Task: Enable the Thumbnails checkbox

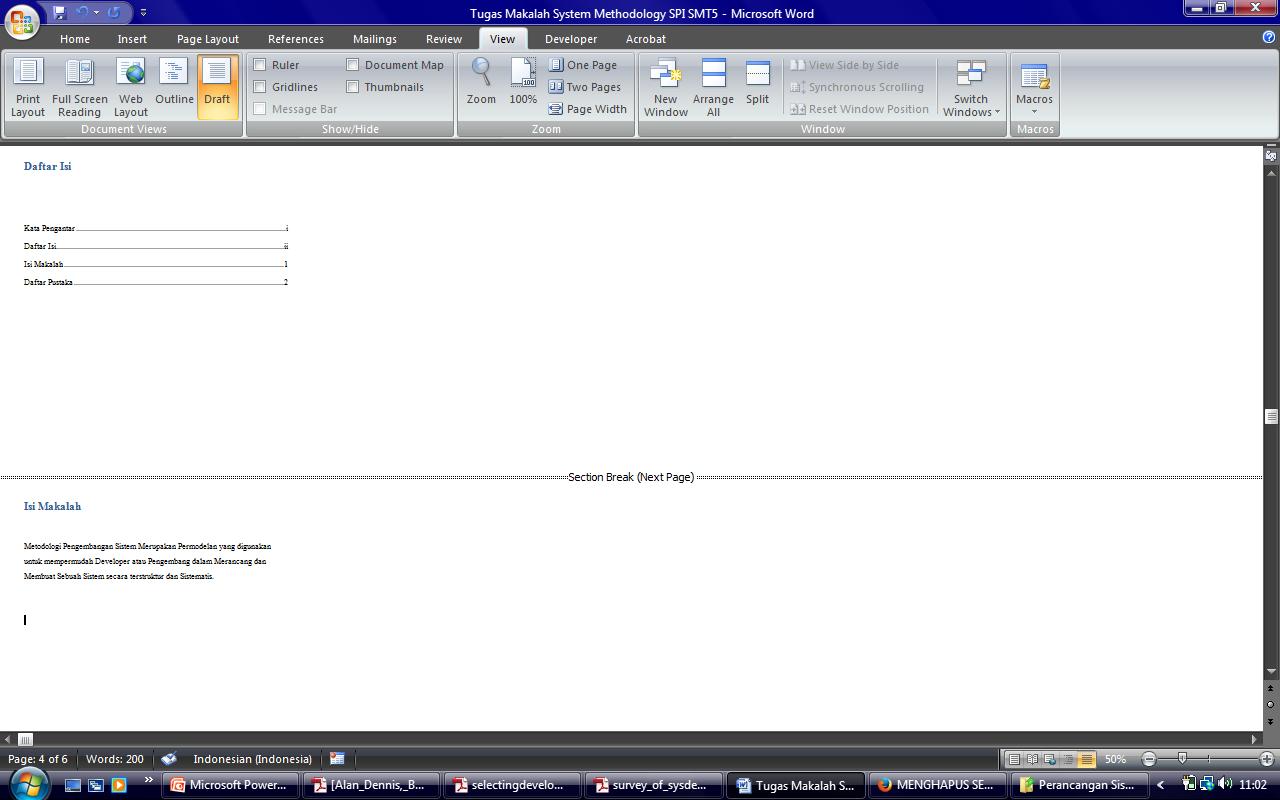Action: (353, 87)
